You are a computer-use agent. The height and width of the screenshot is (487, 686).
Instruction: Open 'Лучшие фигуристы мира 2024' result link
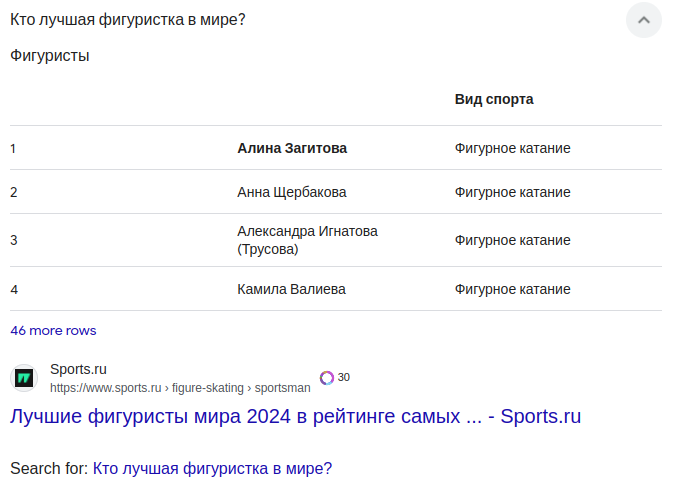tap(295, 416)
